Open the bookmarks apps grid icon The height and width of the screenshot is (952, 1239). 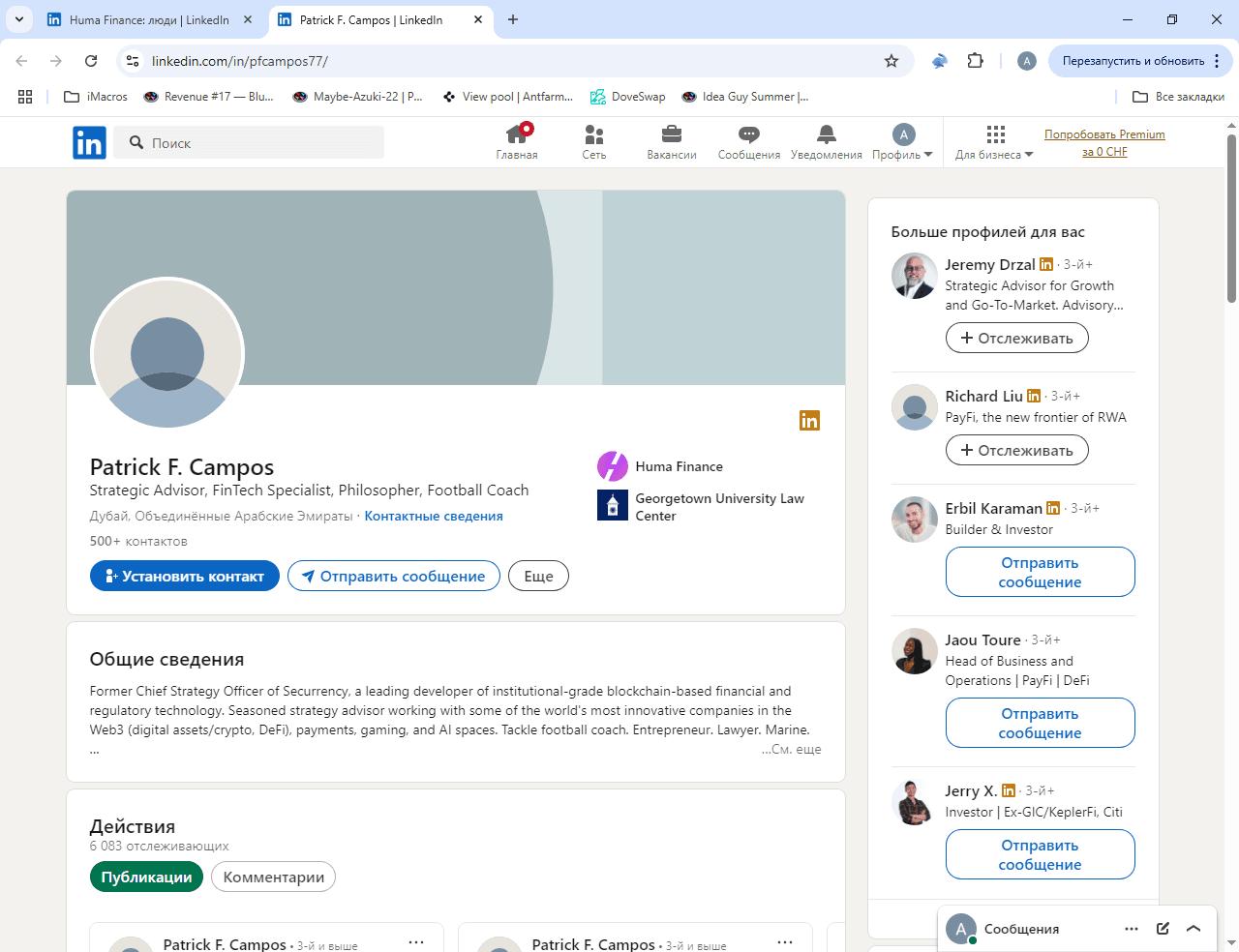[25, 97]
